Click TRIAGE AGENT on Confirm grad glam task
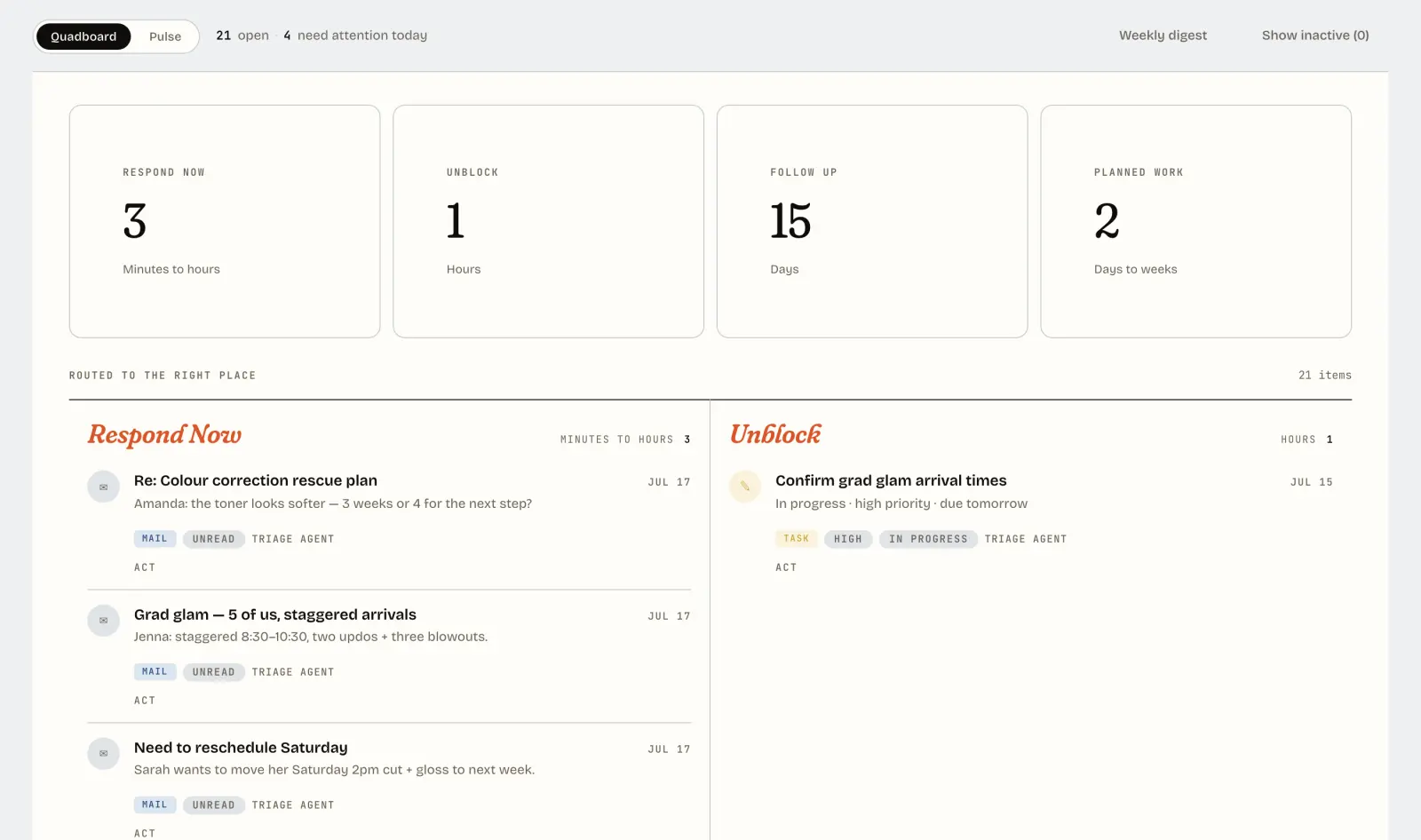The image size is (1421, 840). click(1026, 539)
